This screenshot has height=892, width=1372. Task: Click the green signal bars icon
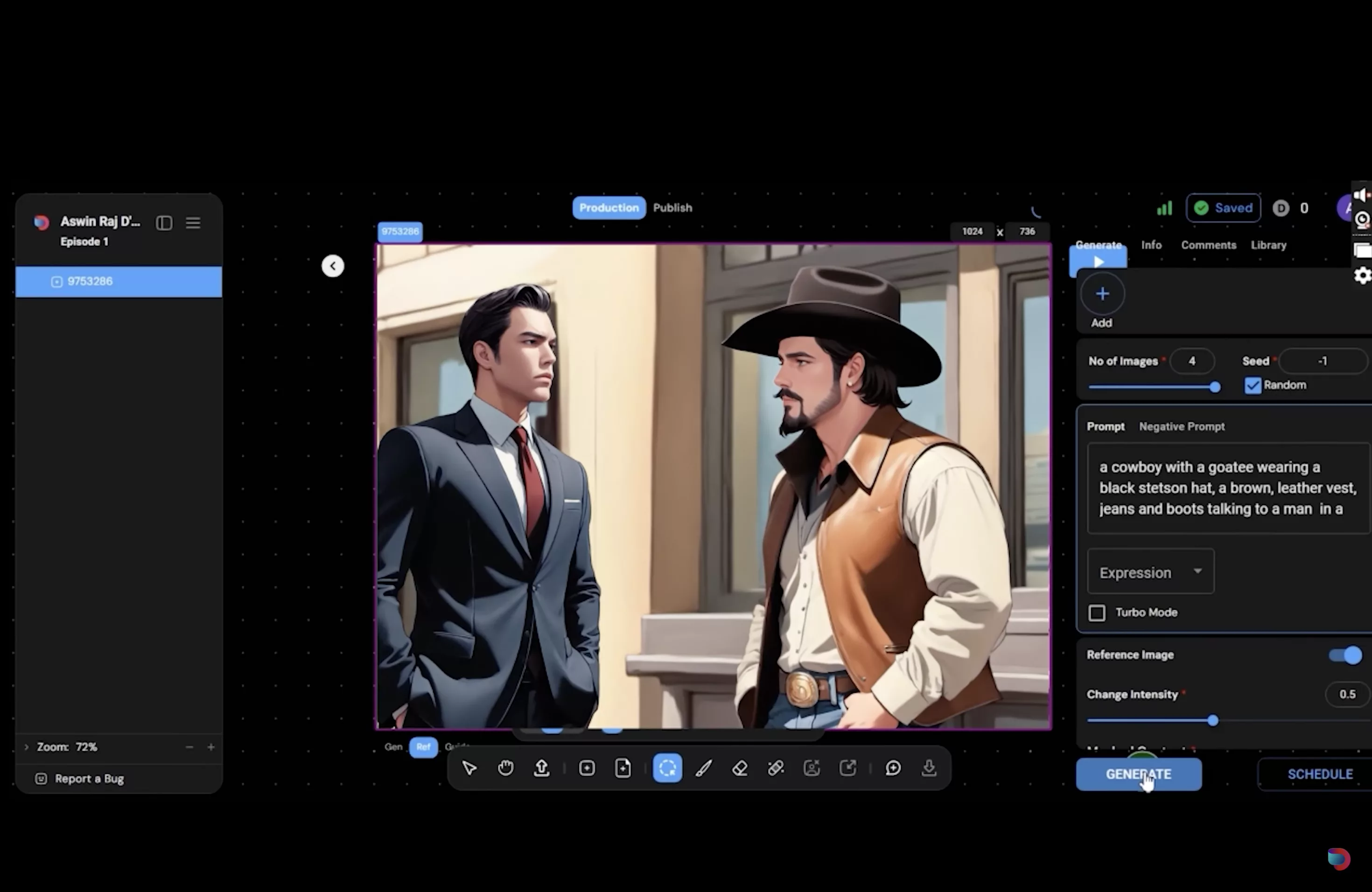point(1164,208)
